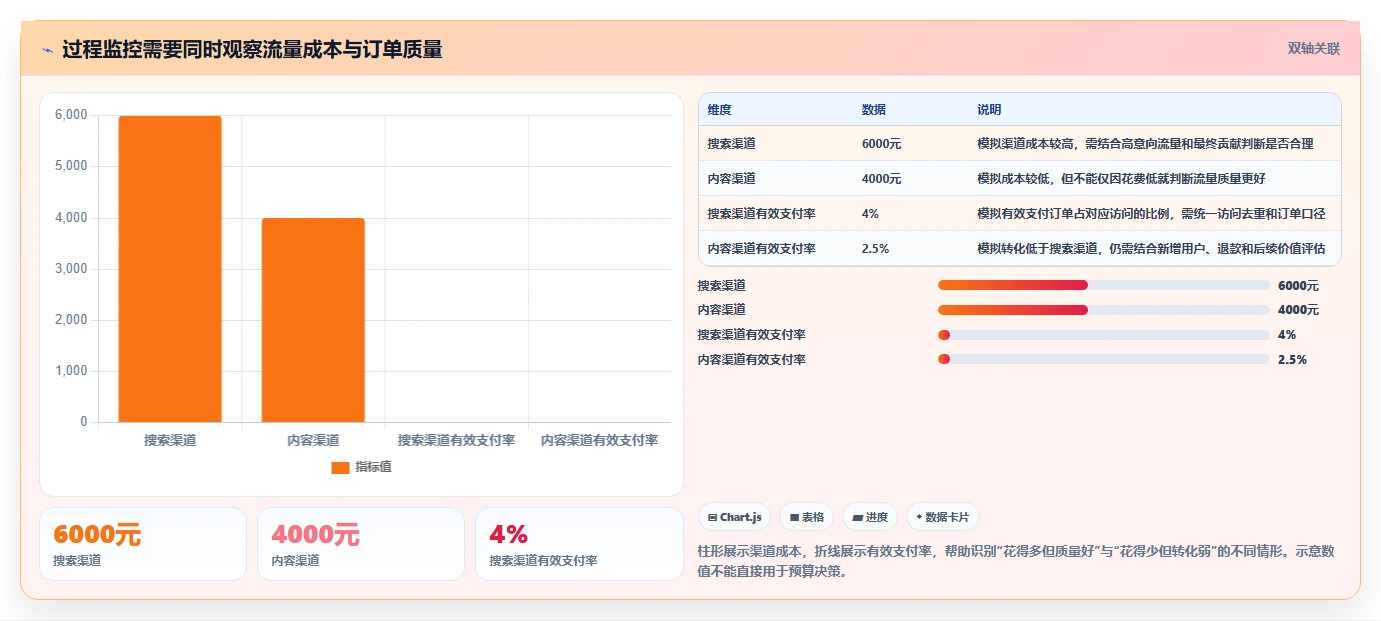Click the 搜索渠道 6000元 progress bar

pos(1104,285)
